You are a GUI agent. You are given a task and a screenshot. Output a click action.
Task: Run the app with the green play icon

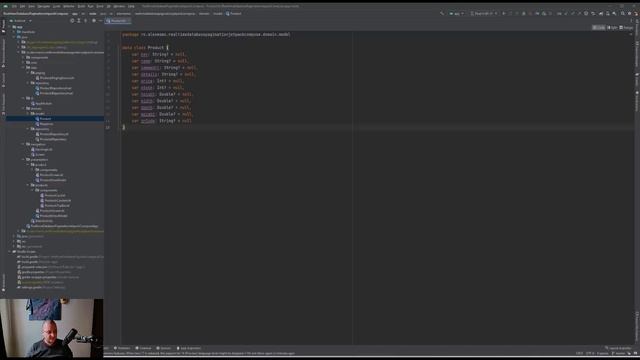[x=504, y=13]
